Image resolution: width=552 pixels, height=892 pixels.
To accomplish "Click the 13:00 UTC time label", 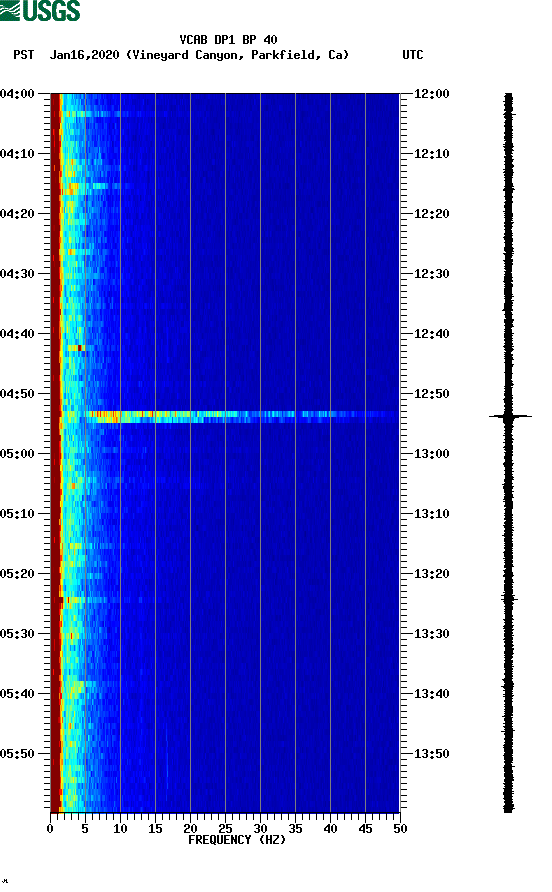I will pyautogui.click(x=431, y=454).
